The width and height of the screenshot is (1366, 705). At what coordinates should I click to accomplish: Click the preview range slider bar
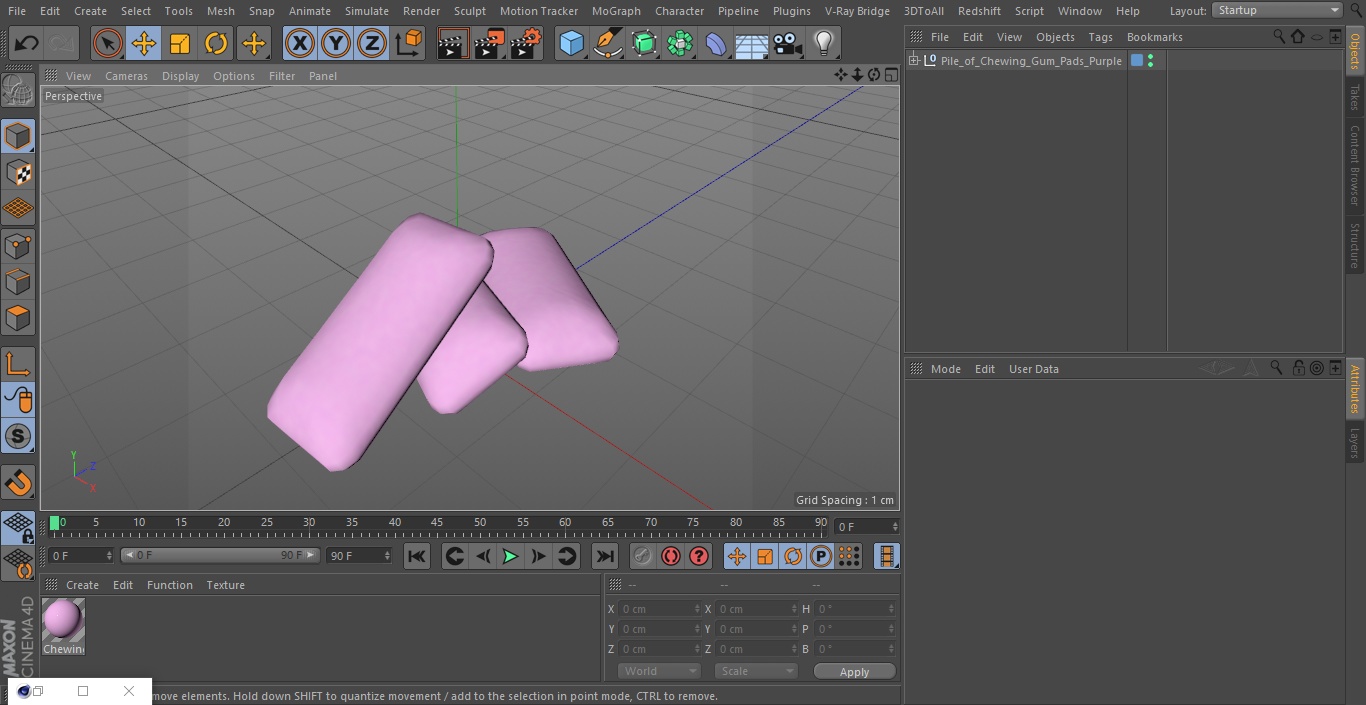point(220,555)
